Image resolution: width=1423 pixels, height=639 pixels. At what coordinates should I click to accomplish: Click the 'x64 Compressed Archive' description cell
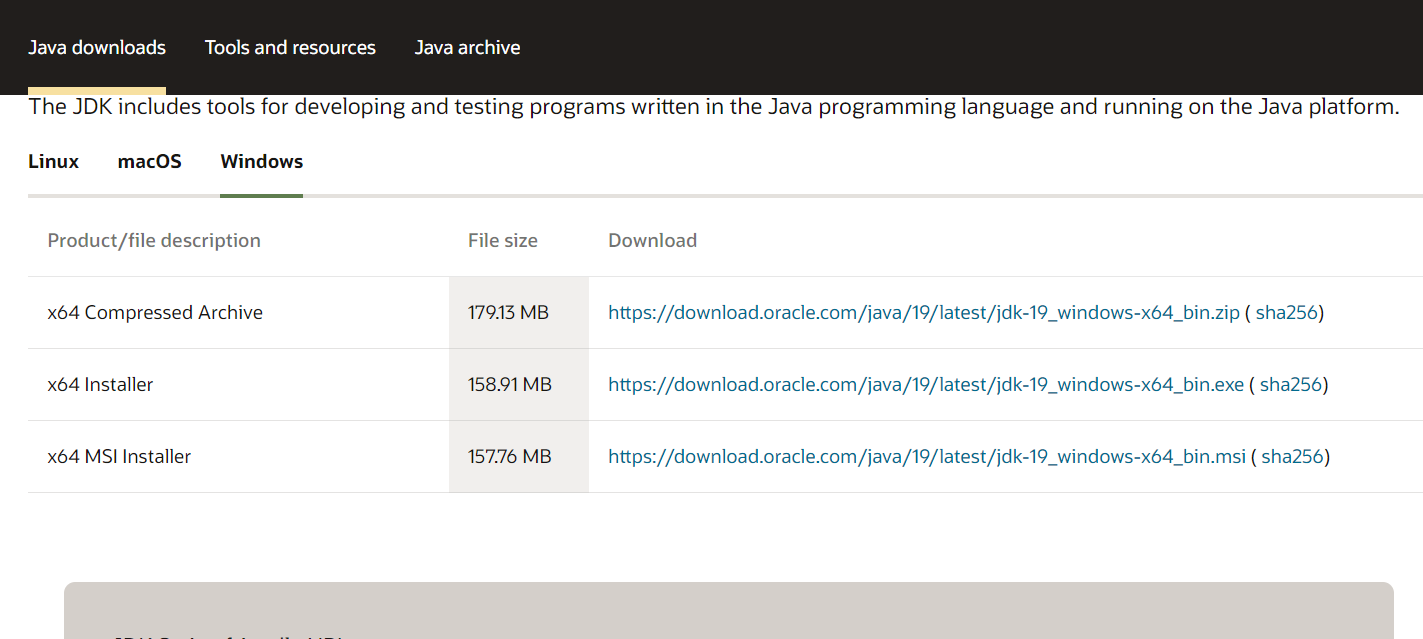238,312
